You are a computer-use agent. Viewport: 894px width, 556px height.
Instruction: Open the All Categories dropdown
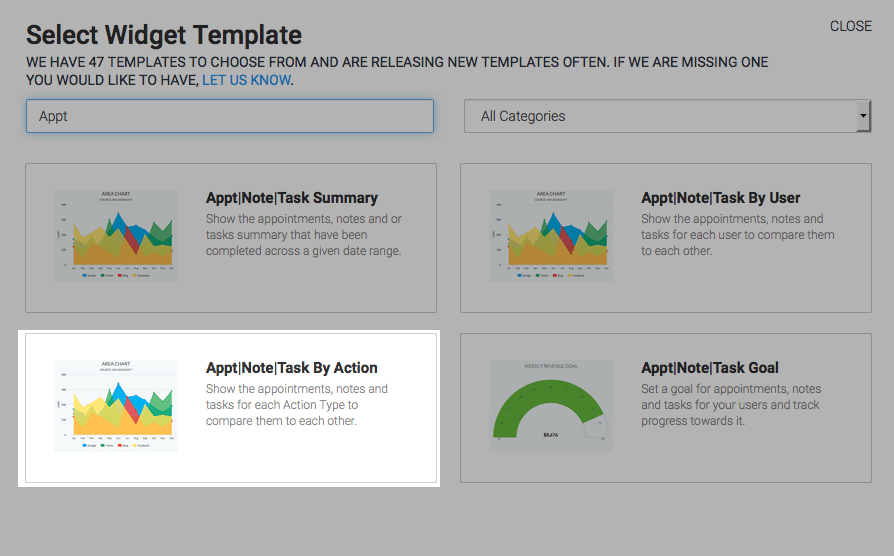point(667,116)
